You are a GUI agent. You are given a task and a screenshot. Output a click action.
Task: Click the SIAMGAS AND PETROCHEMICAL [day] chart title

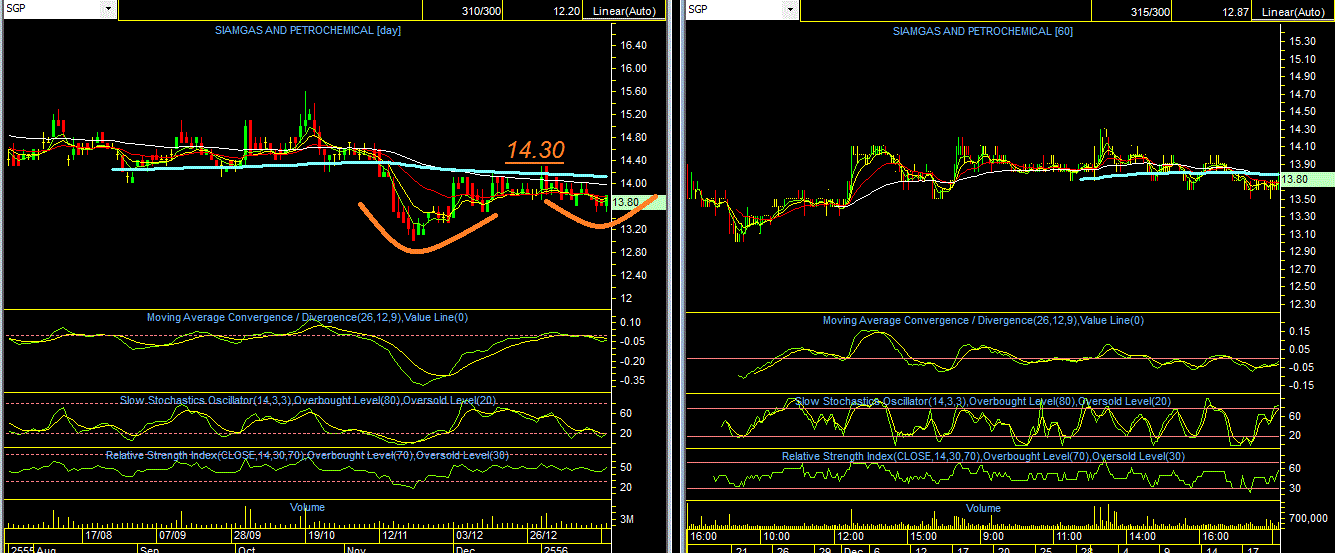[308, 30]
